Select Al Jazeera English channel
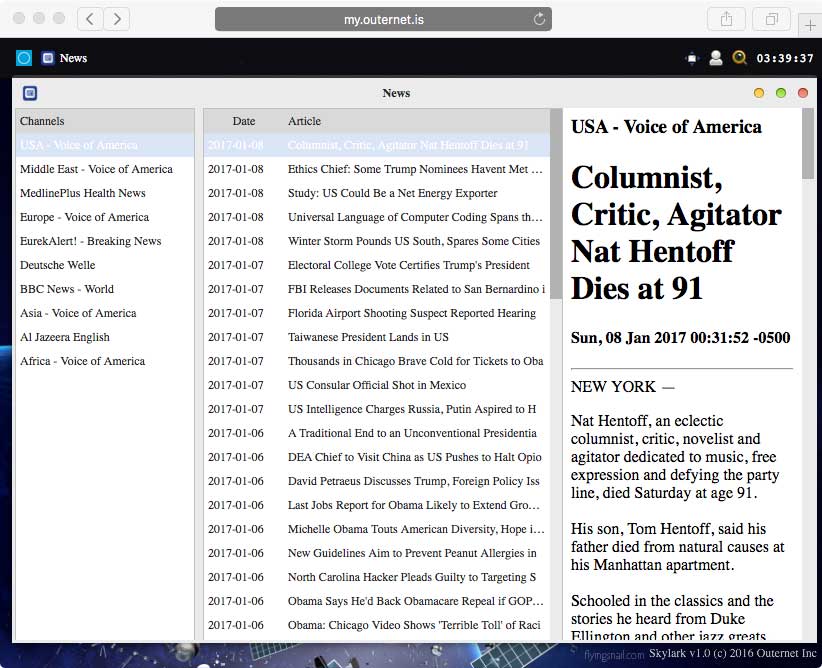 (105, 337)
